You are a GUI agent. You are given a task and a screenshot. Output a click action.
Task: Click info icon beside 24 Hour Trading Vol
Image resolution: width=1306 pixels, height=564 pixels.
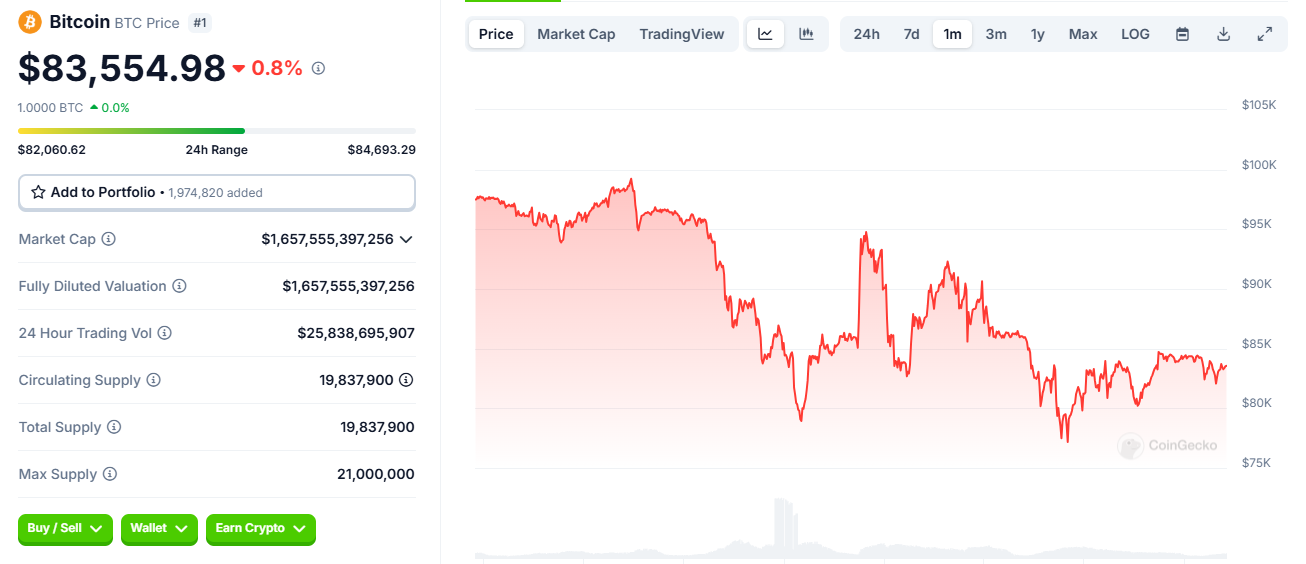165,333
